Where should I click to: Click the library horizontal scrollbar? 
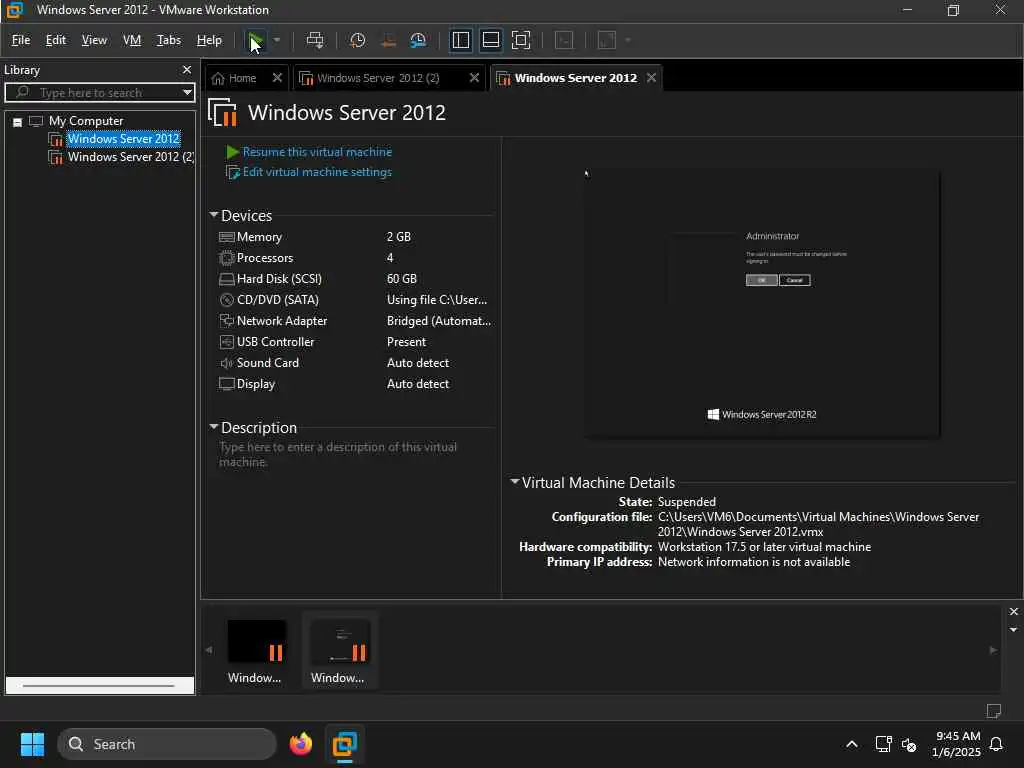click(99, 686)
